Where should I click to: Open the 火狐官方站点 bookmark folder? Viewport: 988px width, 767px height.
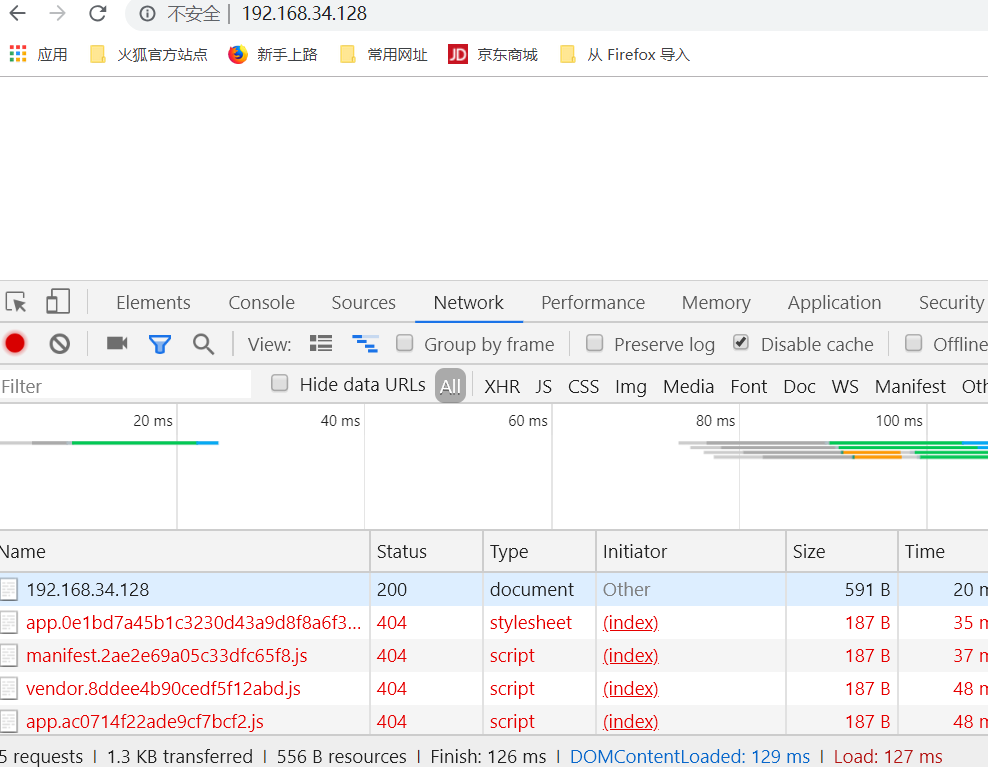[149, 55]
